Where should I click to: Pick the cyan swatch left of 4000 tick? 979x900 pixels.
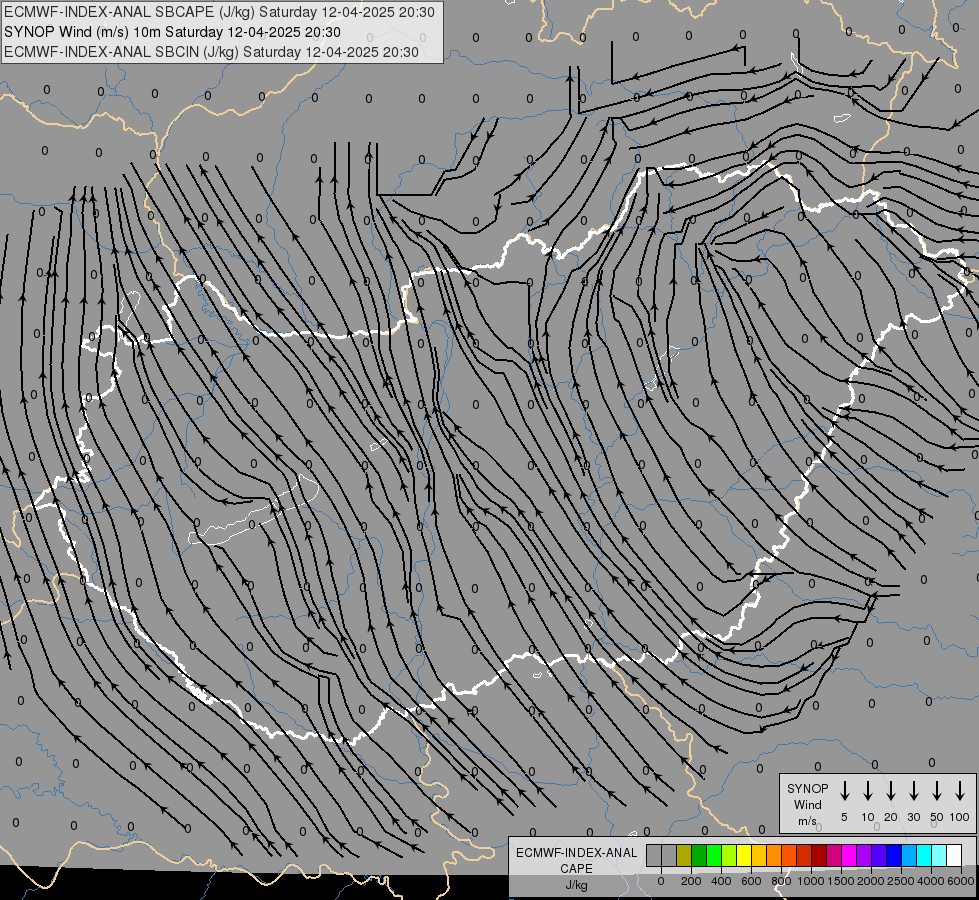923,855
